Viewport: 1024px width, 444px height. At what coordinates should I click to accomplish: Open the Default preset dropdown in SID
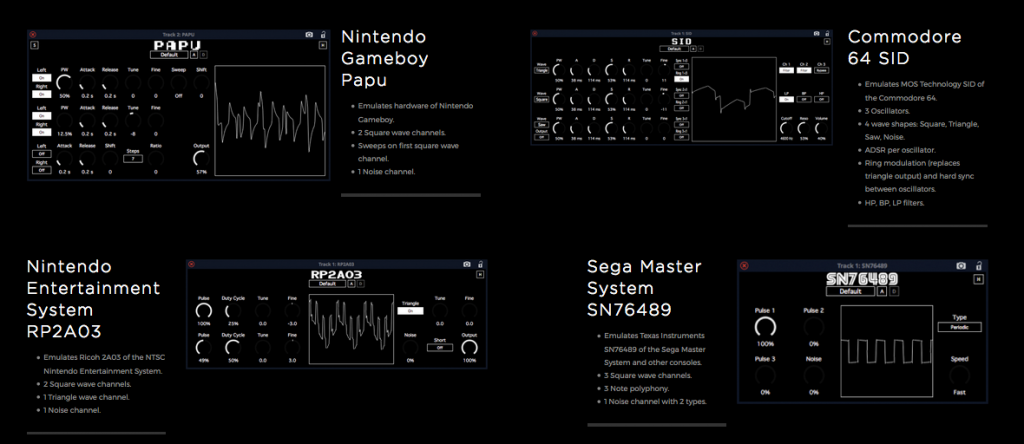pos(674,49)
